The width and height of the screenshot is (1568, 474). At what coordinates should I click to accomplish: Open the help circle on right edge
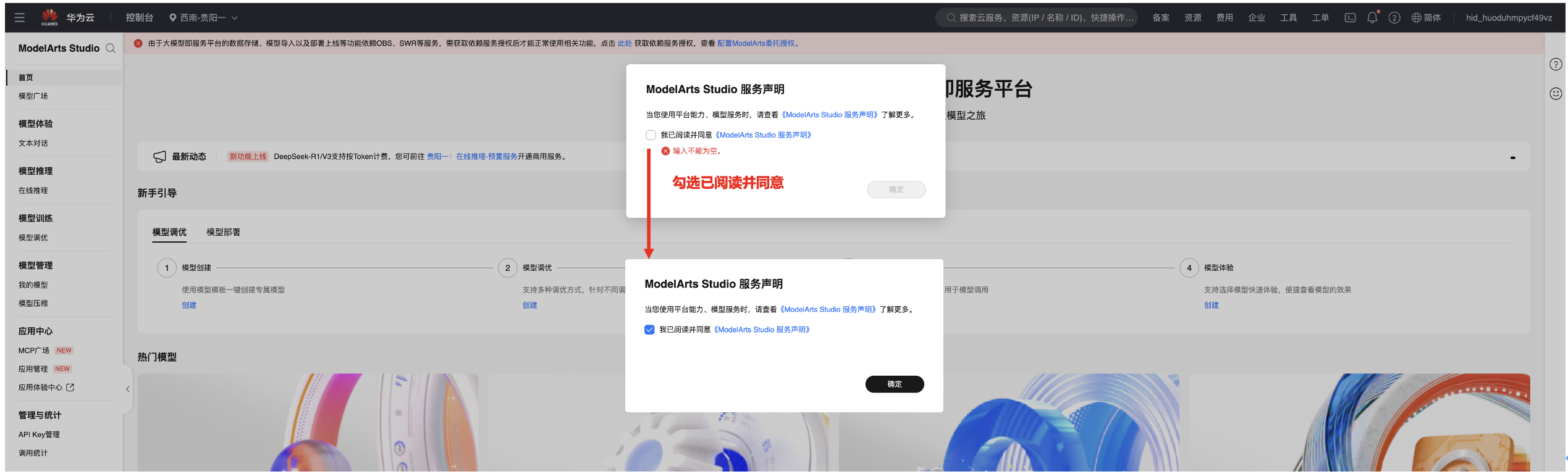click(1556, 64)
